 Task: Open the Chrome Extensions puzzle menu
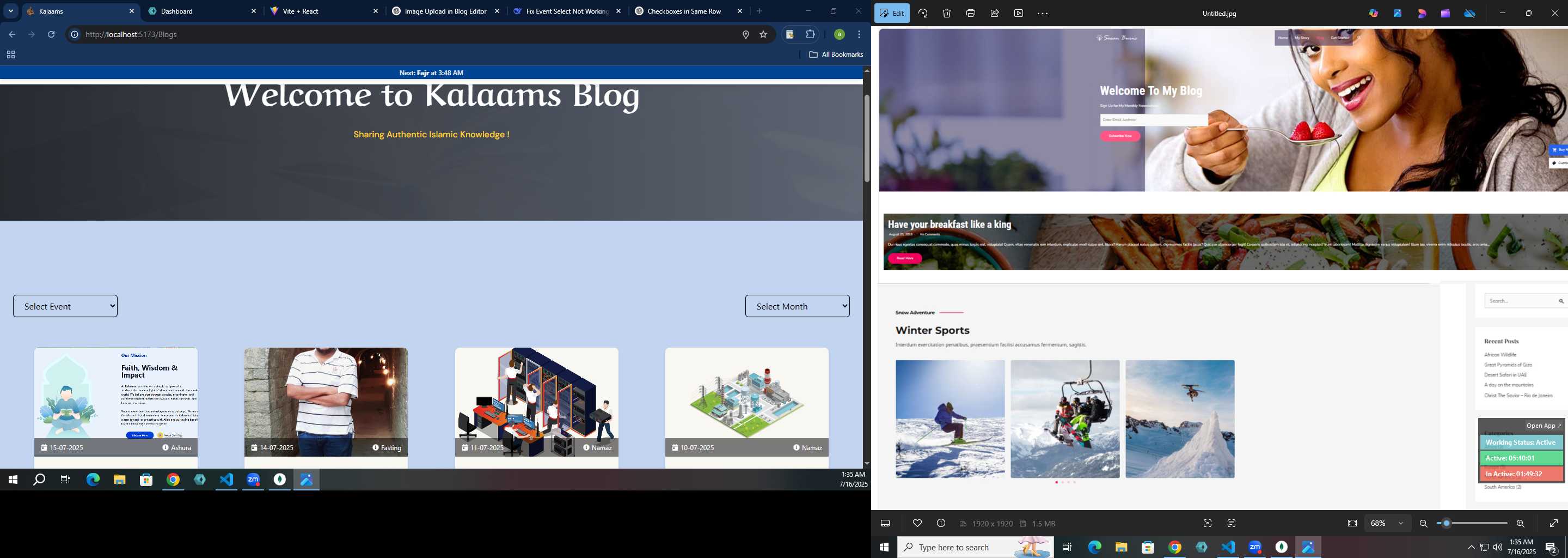[810, 34]
